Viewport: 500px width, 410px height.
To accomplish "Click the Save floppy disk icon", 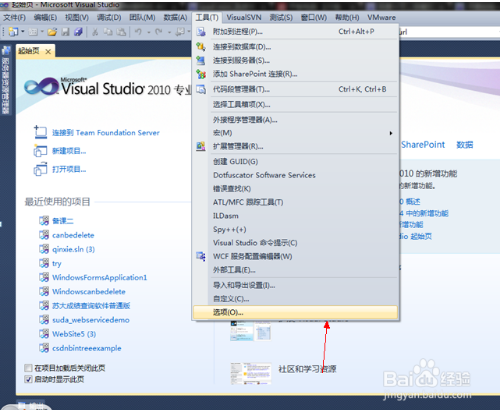I will coord(66,32).
